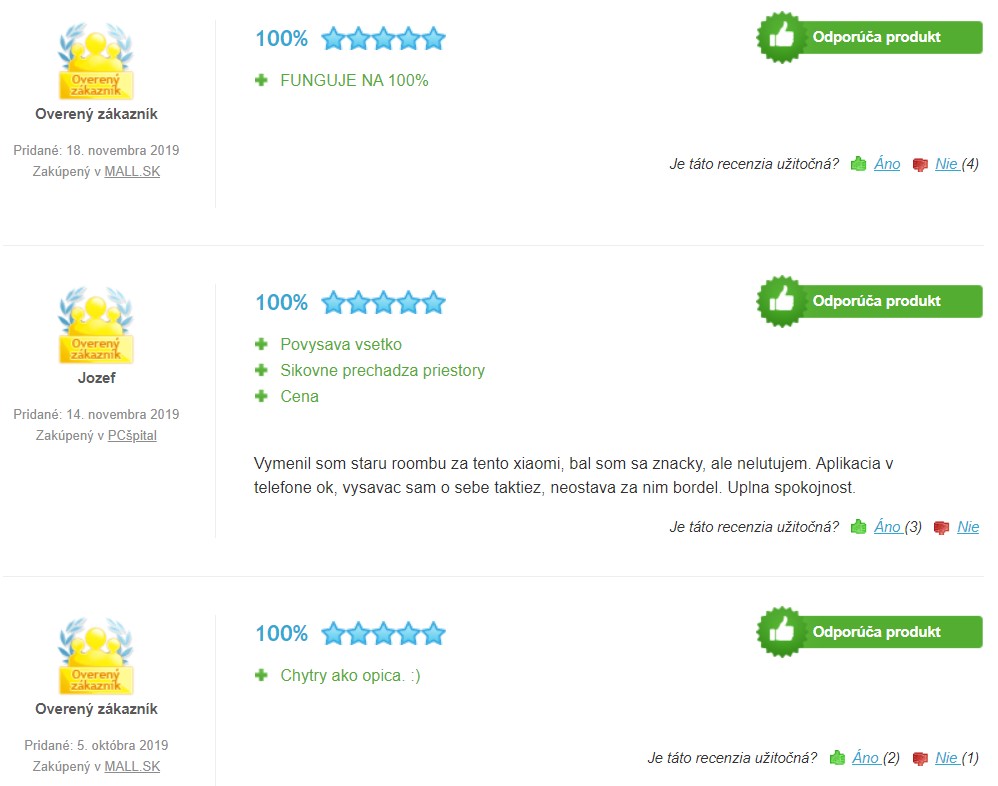Vote Nie (1) on the last review
This screenshot has width=998, height=786.
957,757
